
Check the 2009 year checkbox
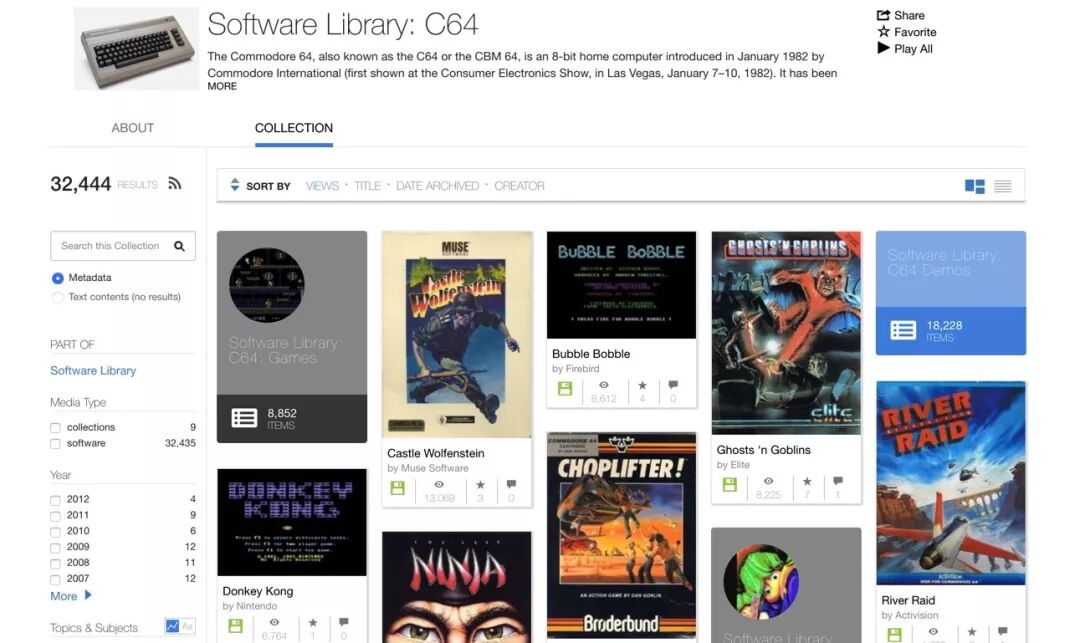pos(55,547)
